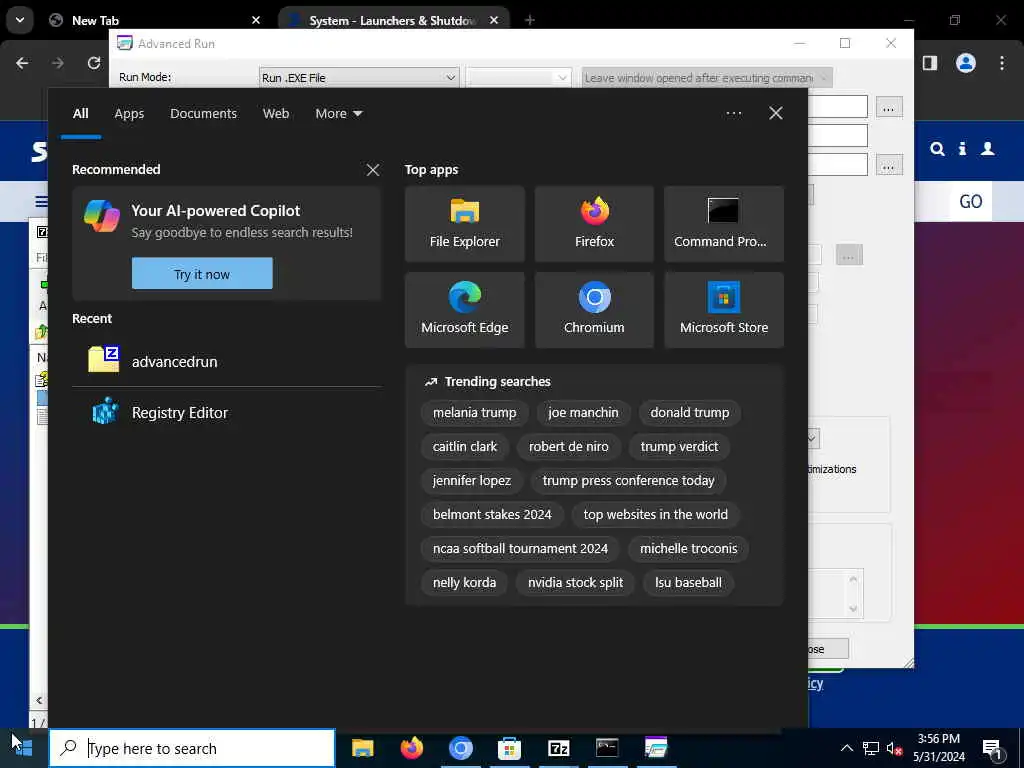1024x768 pixels.
Task: Click the browser reload button
Action: coord(94,63)
